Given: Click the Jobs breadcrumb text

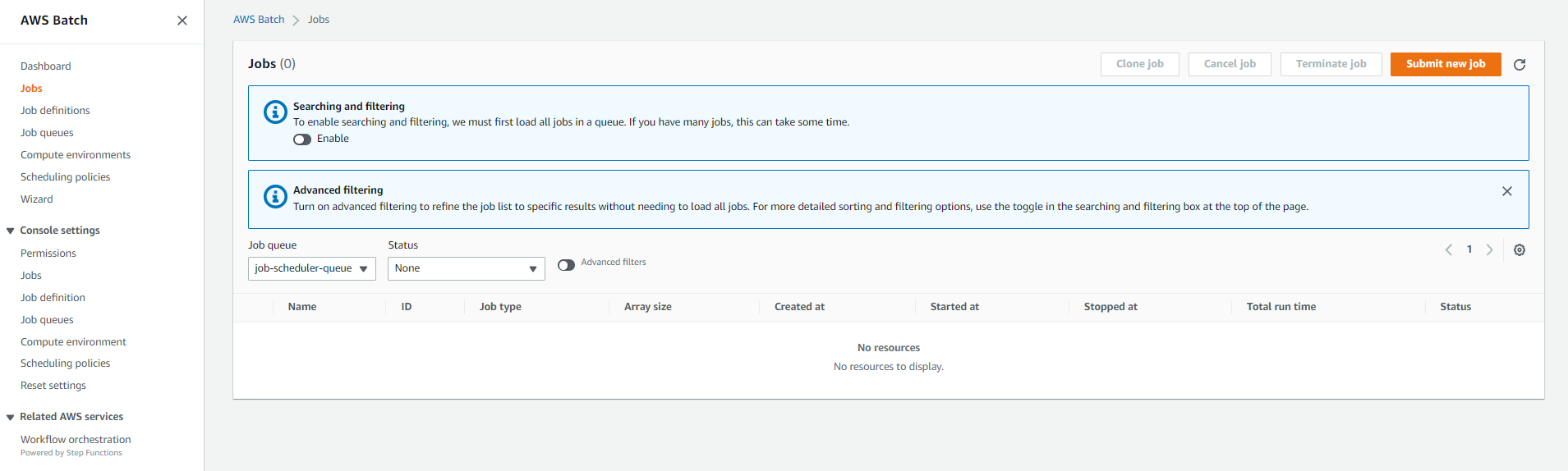Looking at the screenshot, I should tap(319, 20).
